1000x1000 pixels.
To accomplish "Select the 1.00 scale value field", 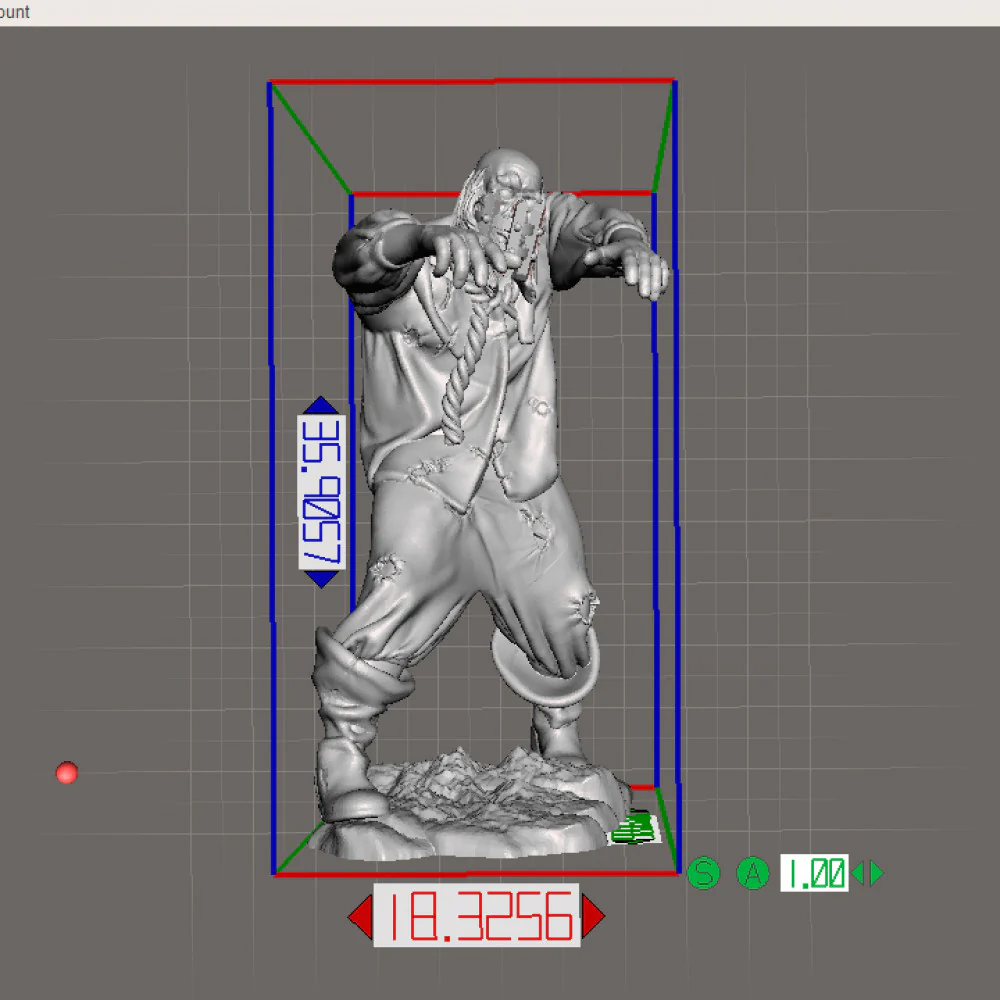I will [814, 873].
